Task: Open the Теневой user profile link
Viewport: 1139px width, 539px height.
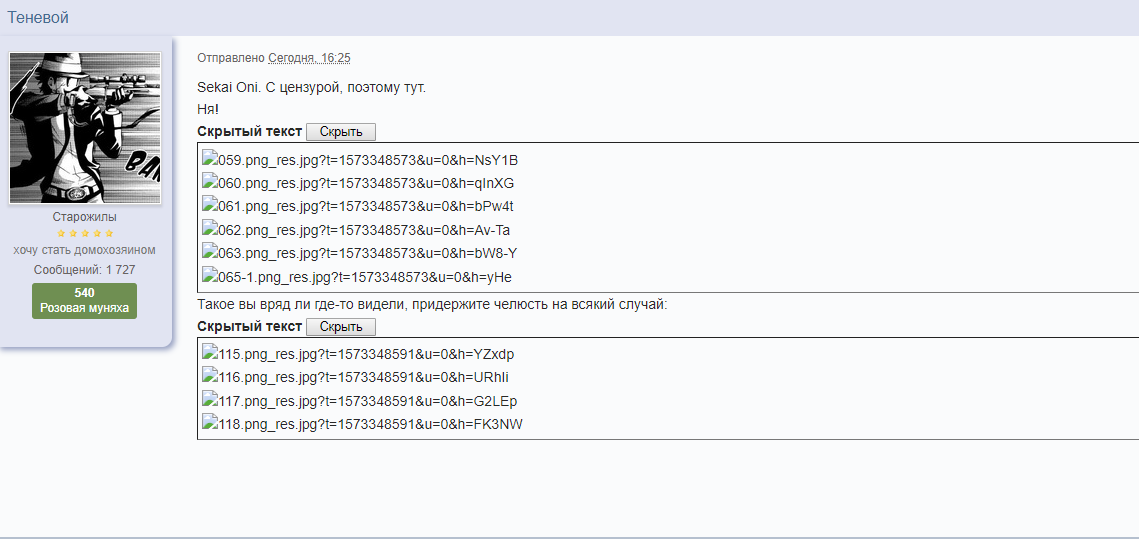Action: pyautogui.click(x=38, y=17)
